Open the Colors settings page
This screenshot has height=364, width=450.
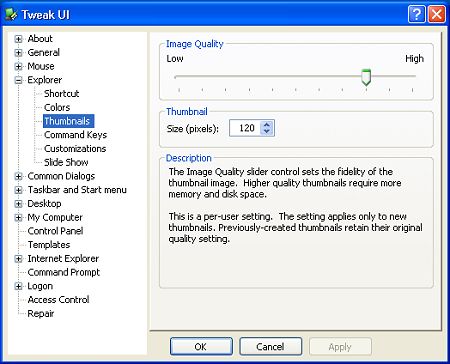click(x=57, y=107)
